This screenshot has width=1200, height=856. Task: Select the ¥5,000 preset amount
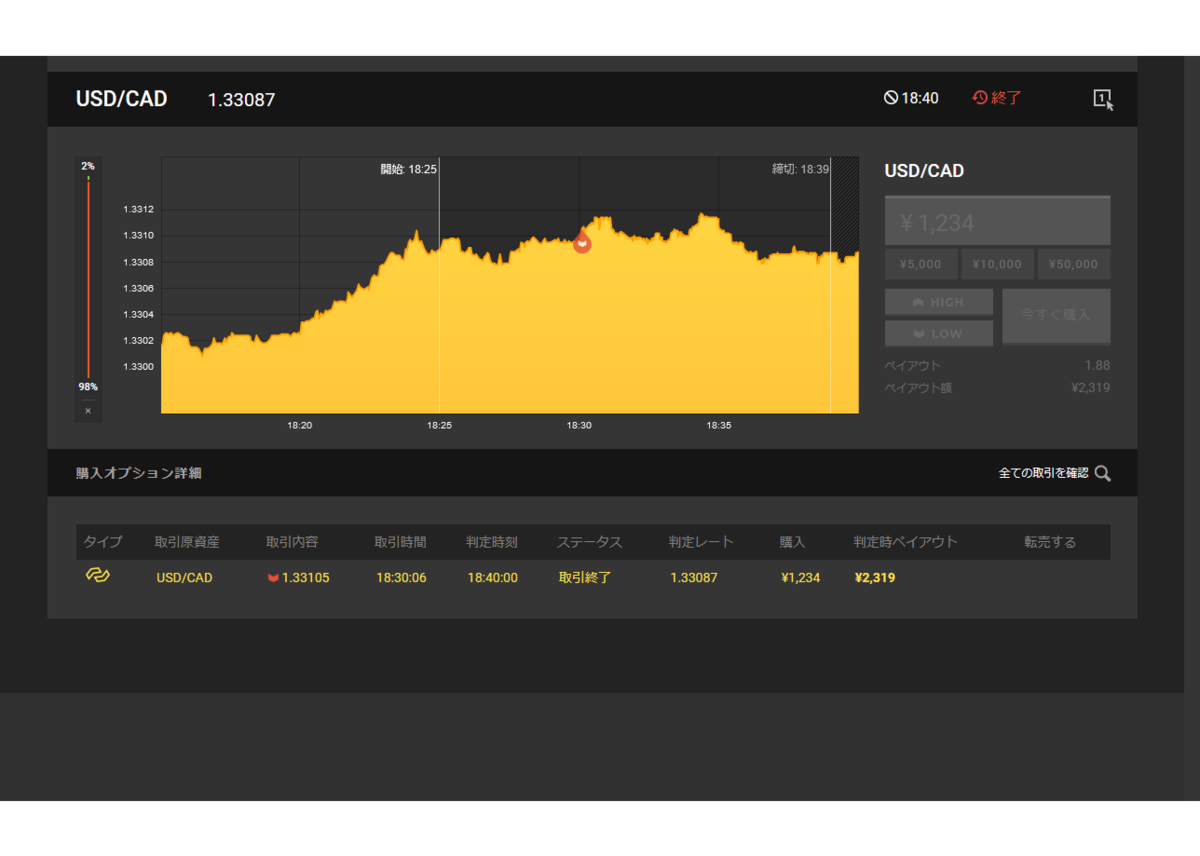coord(920,264)
